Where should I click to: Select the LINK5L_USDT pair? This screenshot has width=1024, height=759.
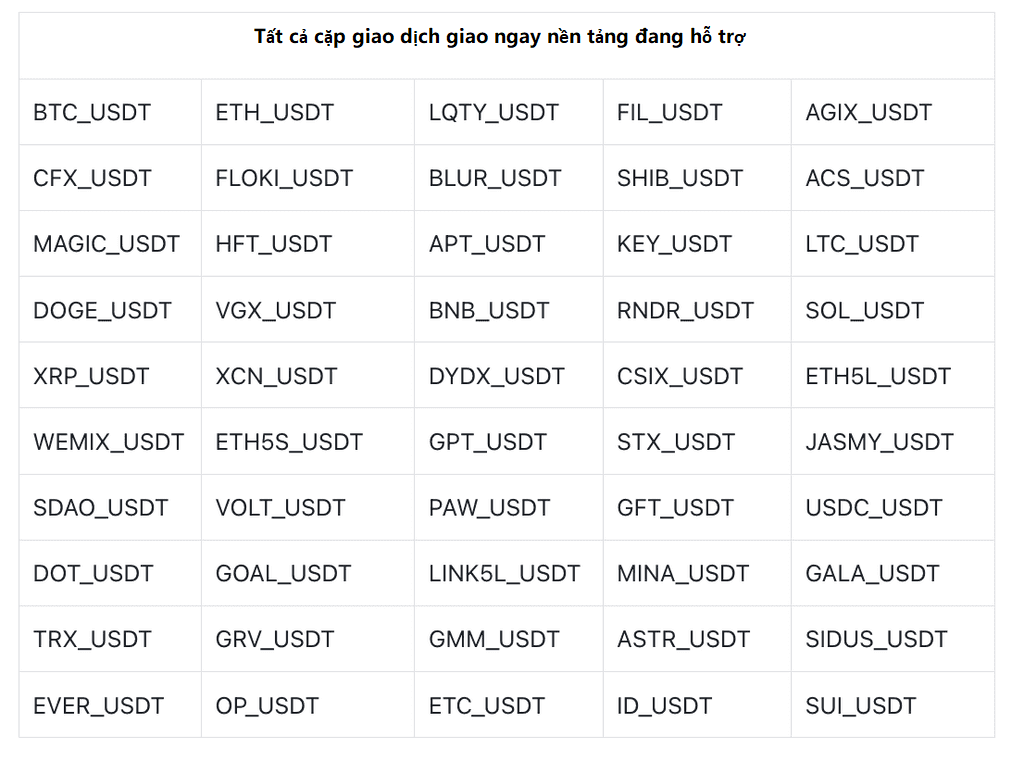point(509,573)
